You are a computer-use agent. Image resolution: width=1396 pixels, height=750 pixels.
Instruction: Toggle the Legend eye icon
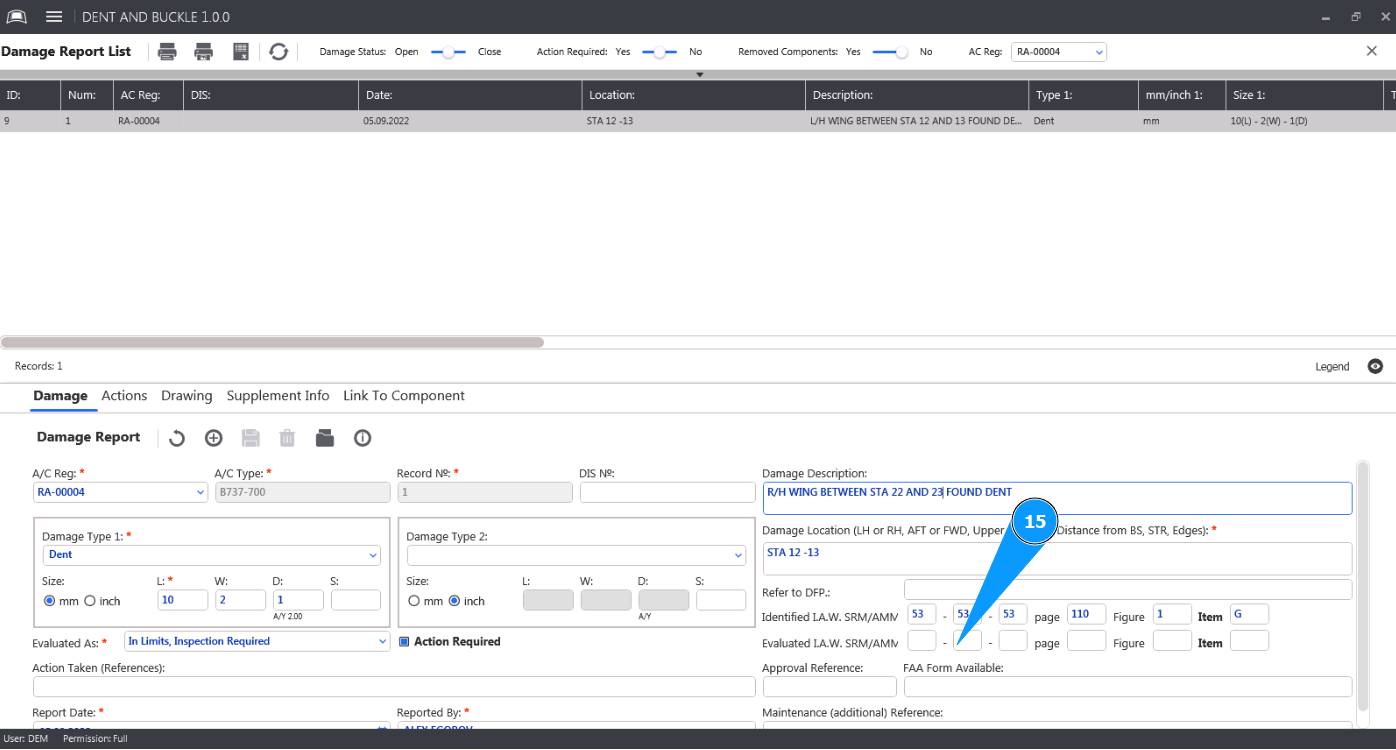(1375, 367)
